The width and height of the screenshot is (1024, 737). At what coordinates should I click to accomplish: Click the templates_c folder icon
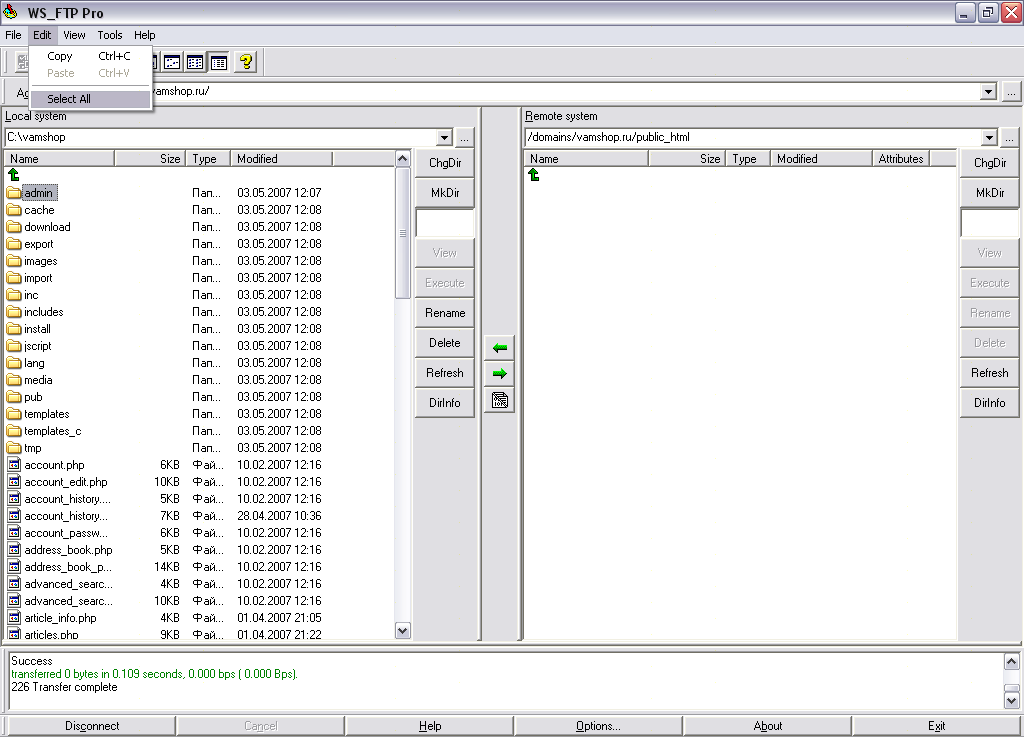click(x=14, y=430)
